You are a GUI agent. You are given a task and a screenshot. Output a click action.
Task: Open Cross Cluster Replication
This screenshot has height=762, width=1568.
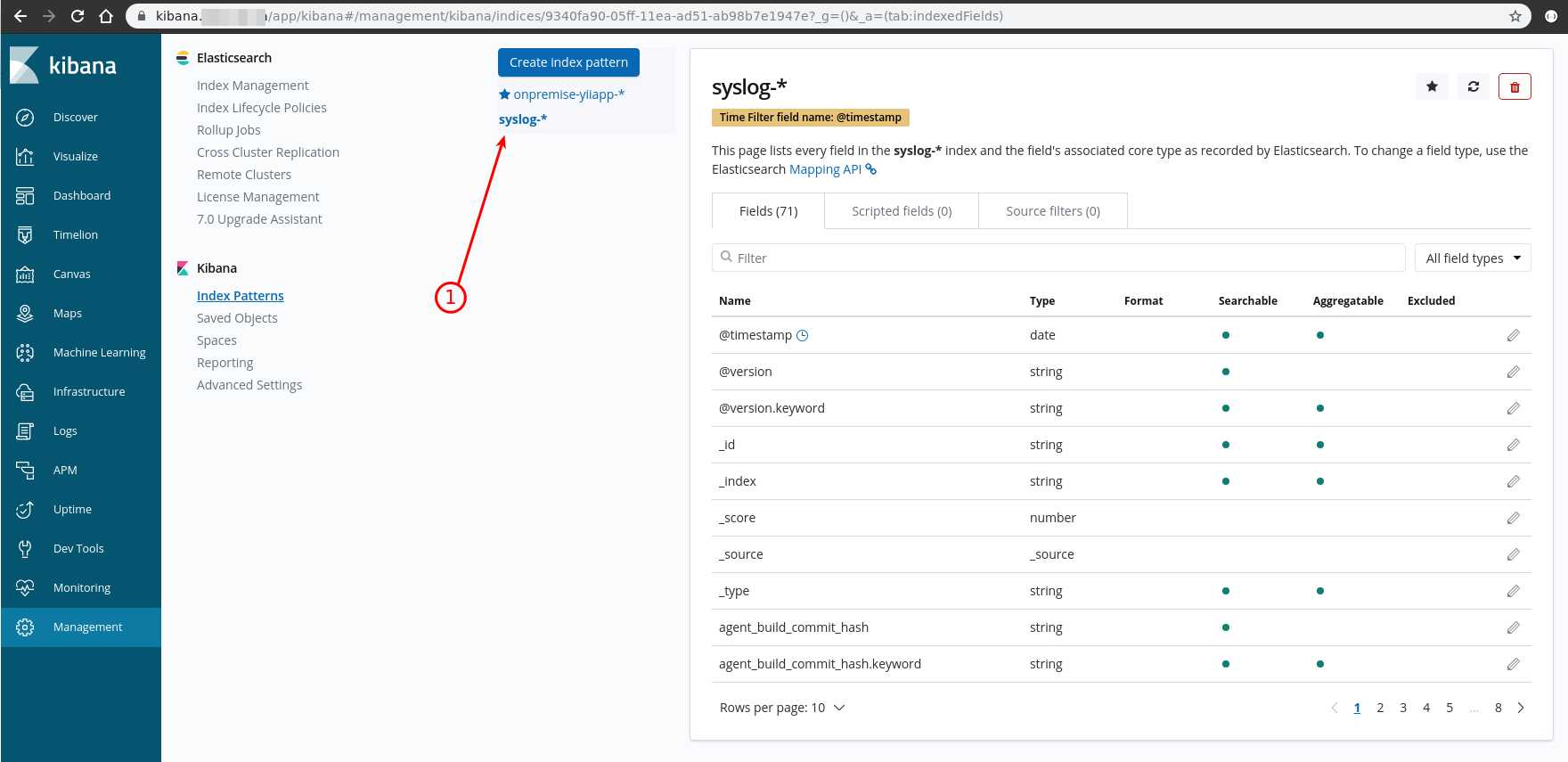268,152
